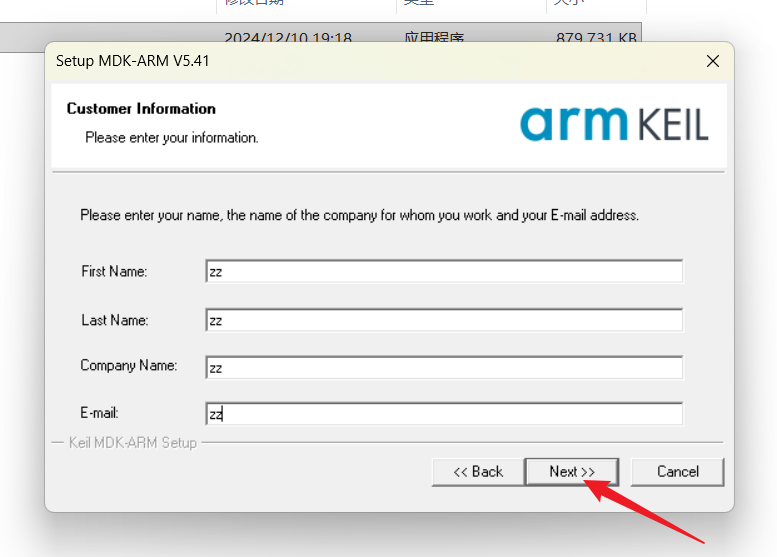Go back with the << Back button

(478, 472)
